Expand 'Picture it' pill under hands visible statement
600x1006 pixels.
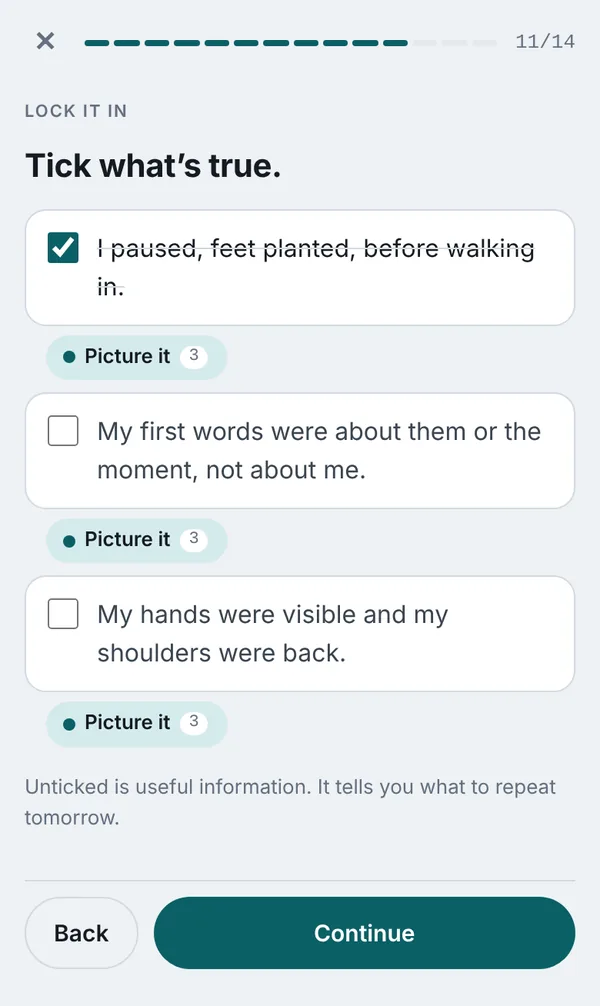click(136, 723)
